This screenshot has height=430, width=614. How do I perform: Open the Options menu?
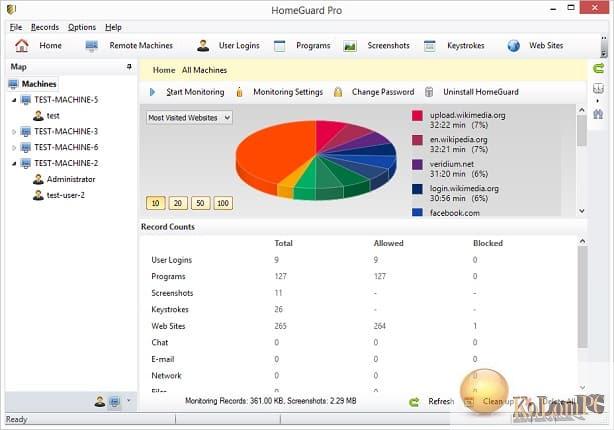coord(82,27)
